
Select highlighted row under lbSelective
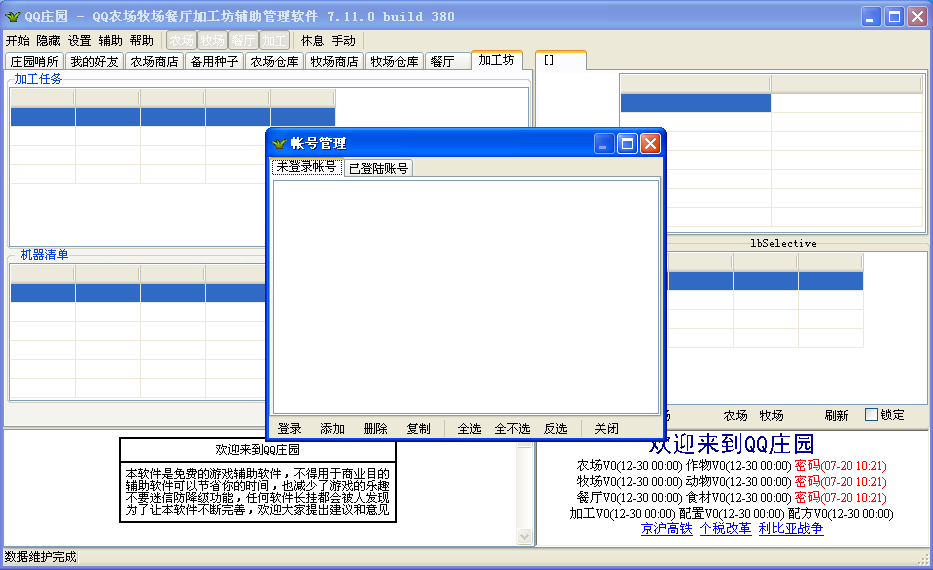pyautogui.click(x=765, y=281)
